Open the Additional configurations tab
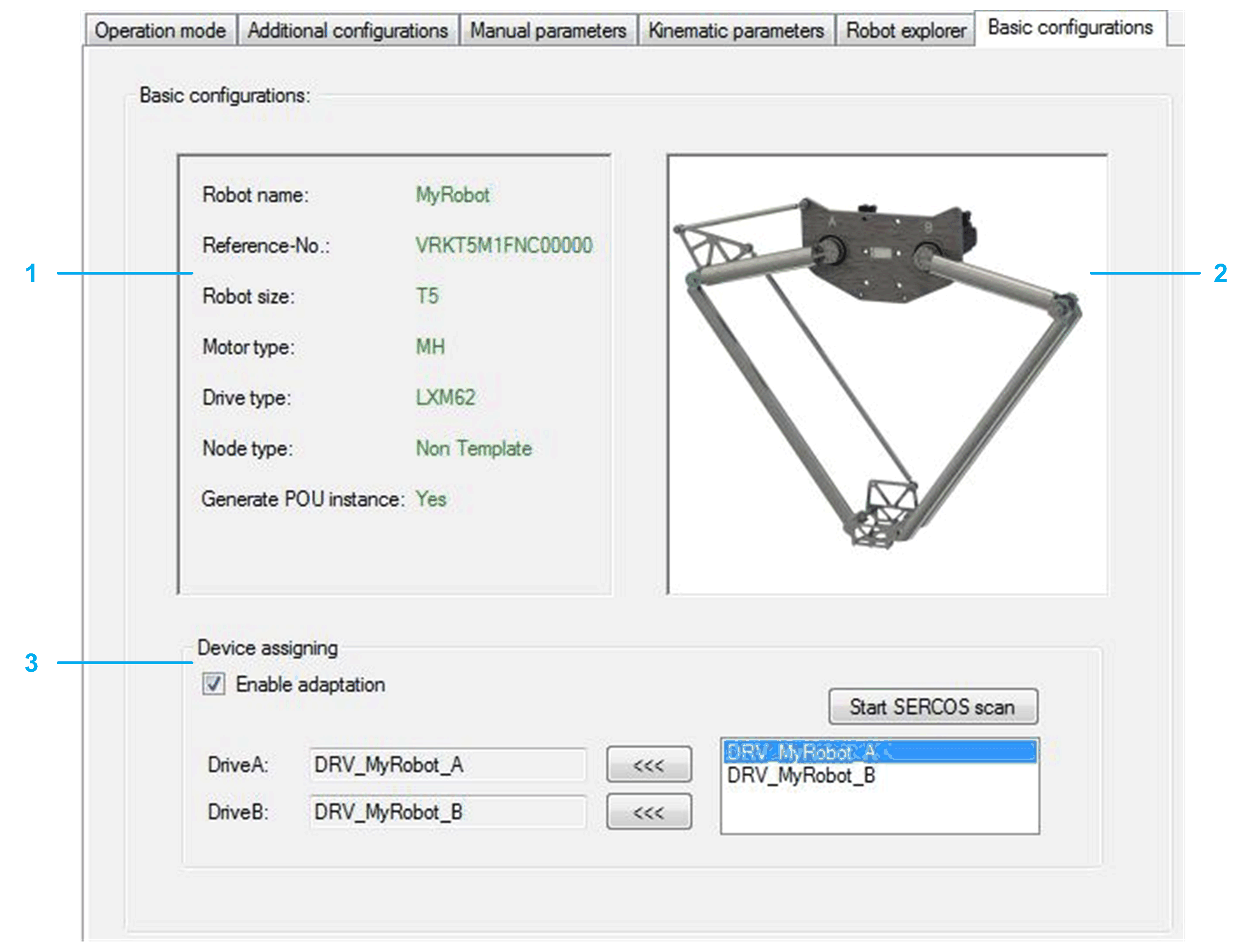Image resolution: width=1250 pixels, height=952 pixels. click(347, 30)
